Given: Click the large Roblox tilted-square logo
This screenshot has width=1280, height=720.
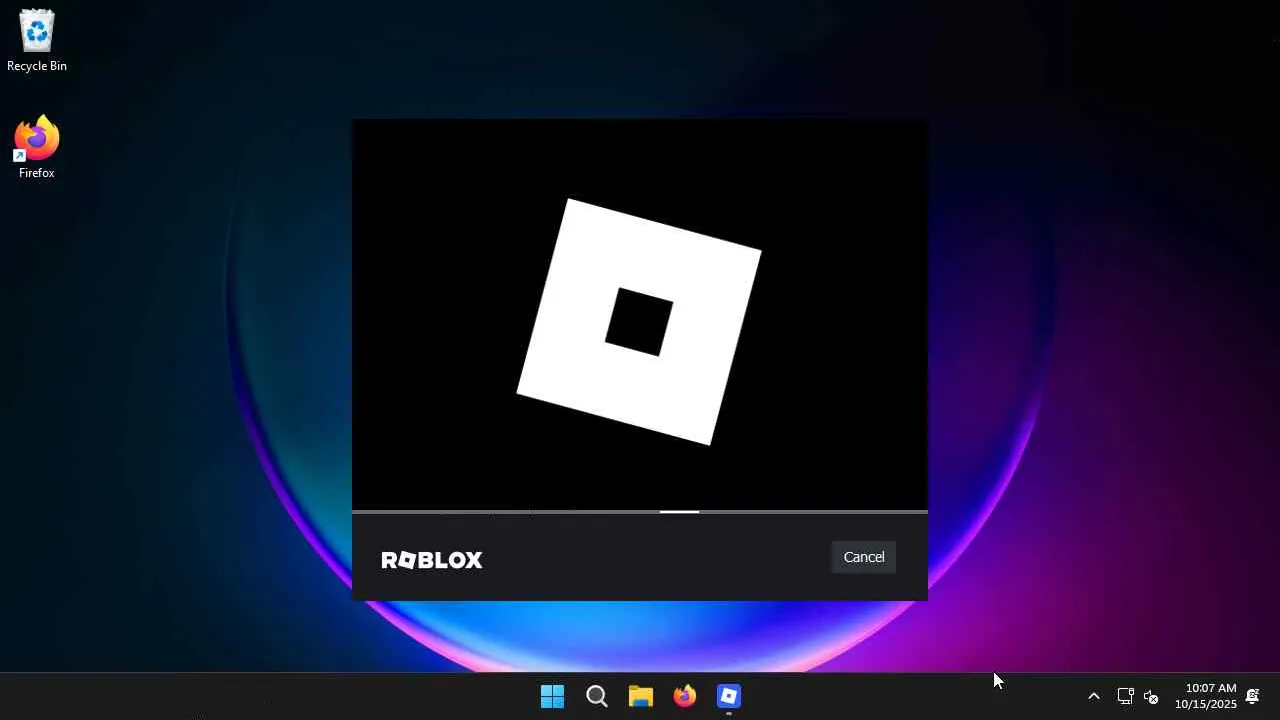Looking at the screenshot, I should coord(639,322).
